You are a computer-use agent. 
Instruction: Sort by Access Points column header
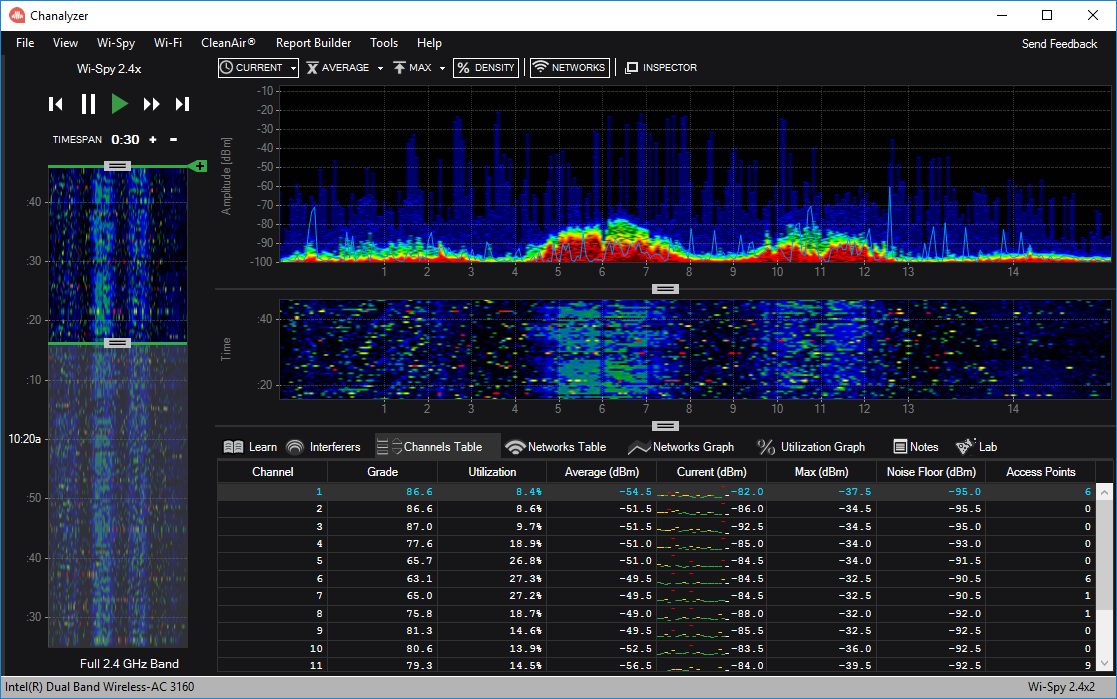click(x=1041, y=472)
